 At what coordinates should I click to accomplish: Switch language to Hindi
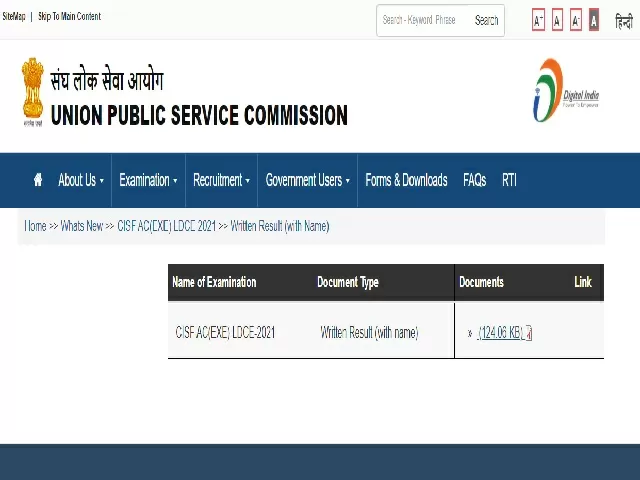click(x=624, y=21)
